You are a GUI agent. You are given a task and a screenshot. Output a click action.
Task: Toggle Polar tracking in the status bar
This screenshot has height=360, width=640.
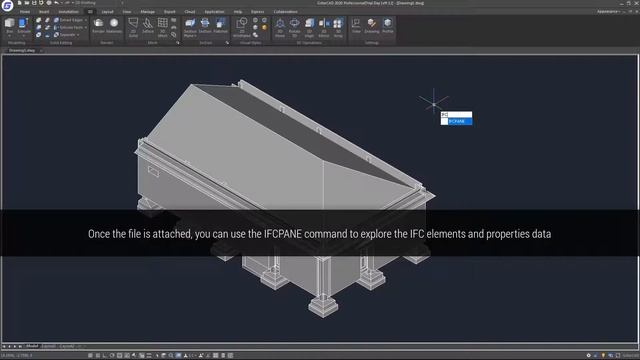pos(112,356)
